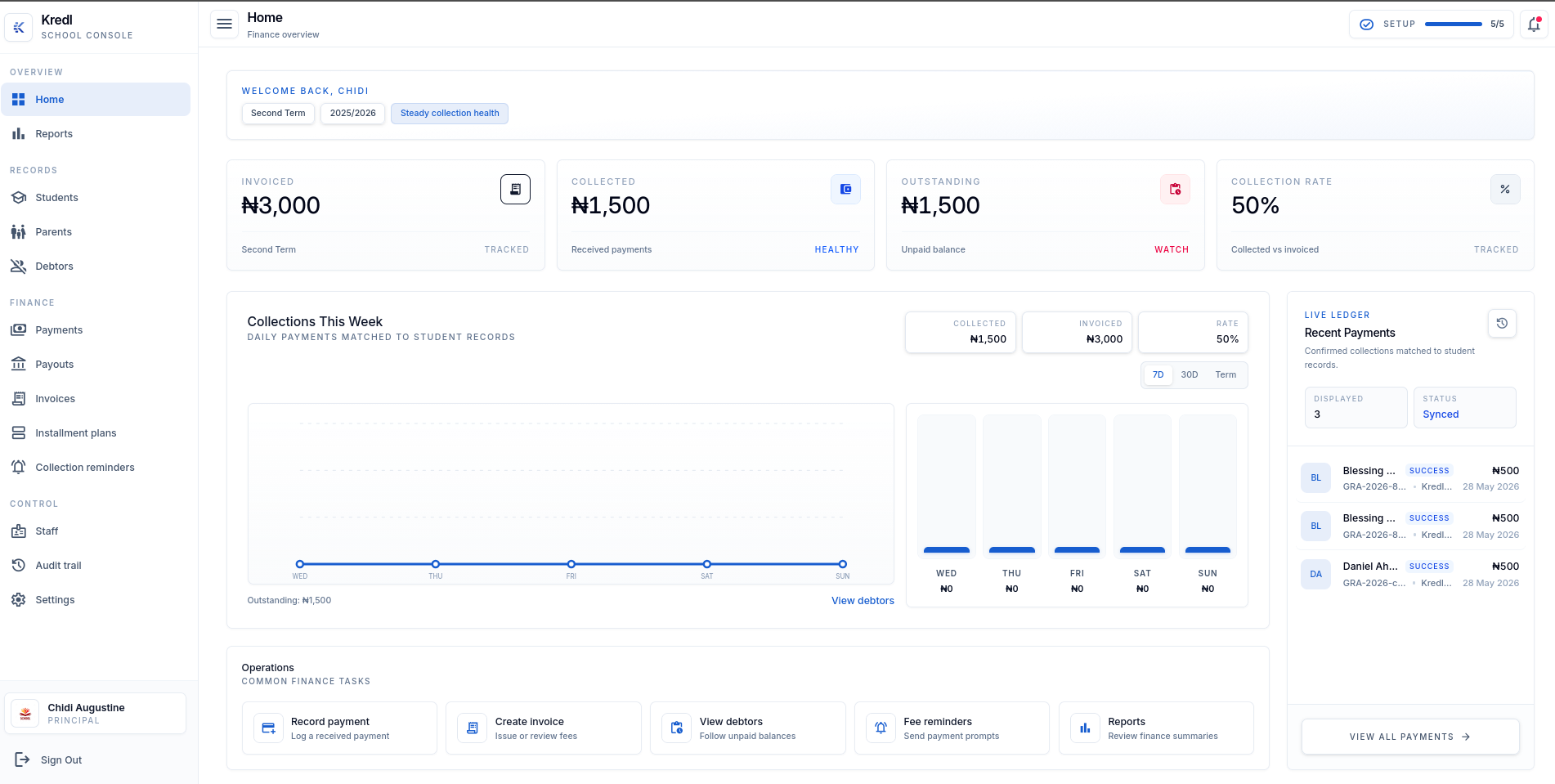Click the Home grid icon in sidebar
Screen dimensions: 1555x784
click(x=19, y=100)
